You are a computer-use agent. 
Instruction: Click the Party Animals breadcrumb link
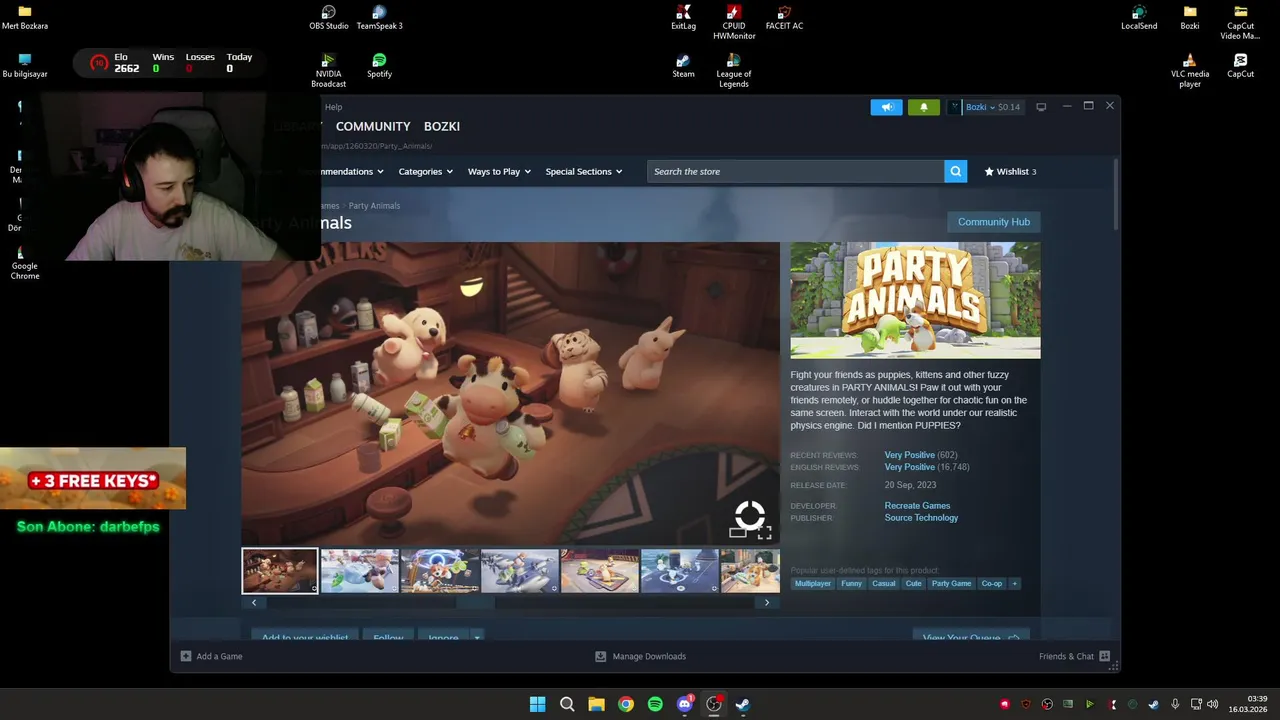coord(374,205)
